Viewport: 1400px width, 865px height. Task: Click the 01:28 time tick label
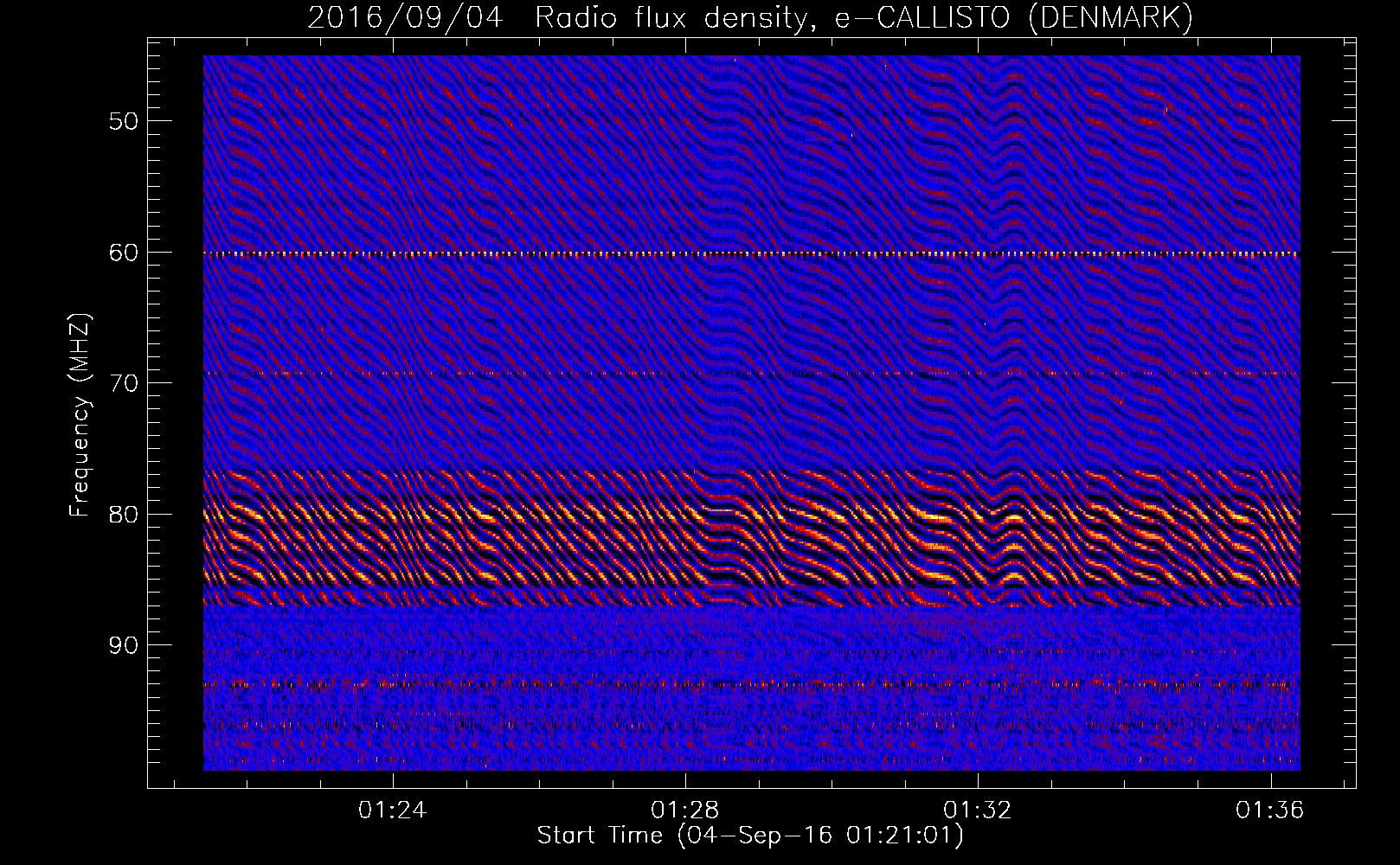click(685, 811)
